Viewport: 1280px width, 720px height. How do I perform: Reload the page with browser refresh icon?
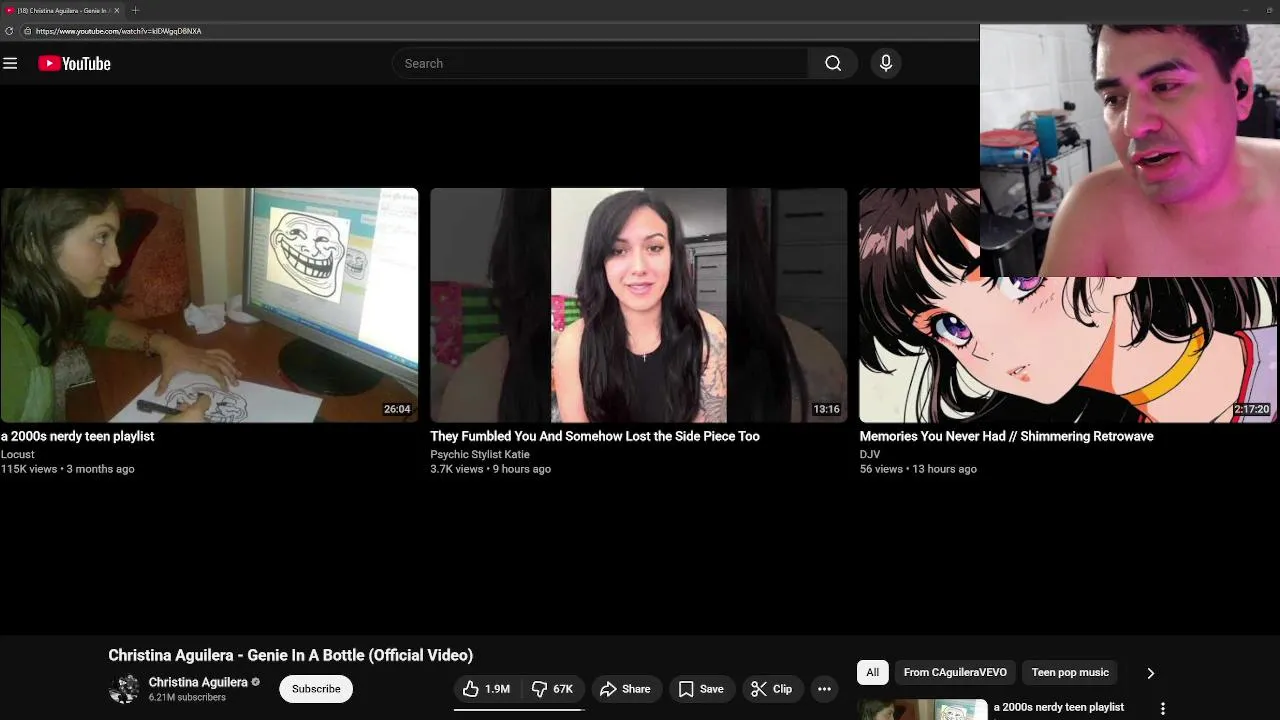coord(9,31)
